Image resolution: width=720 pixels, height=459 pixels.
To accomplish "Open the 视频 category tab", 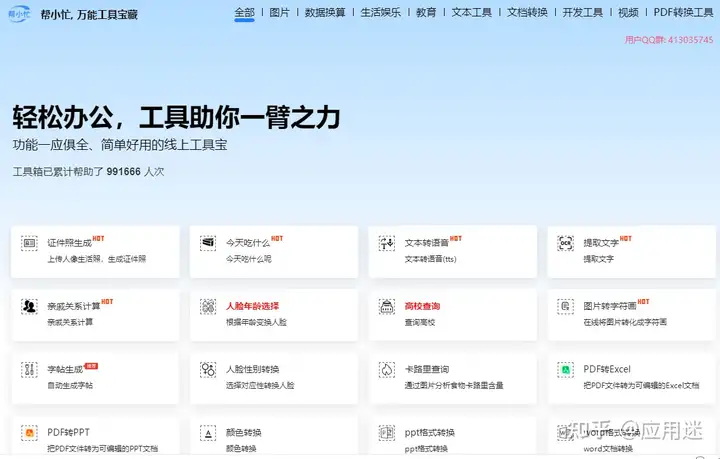I will [628, 12].
